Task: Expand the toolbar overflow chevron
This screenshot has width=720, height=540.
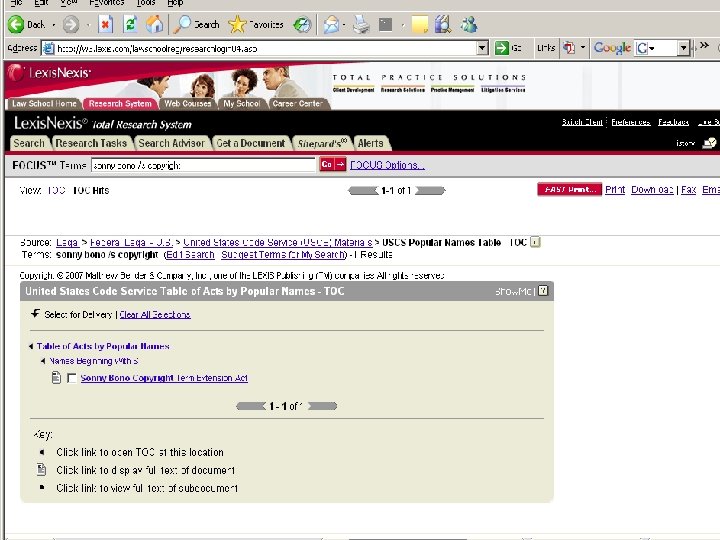Action: (x=704, y=45)
